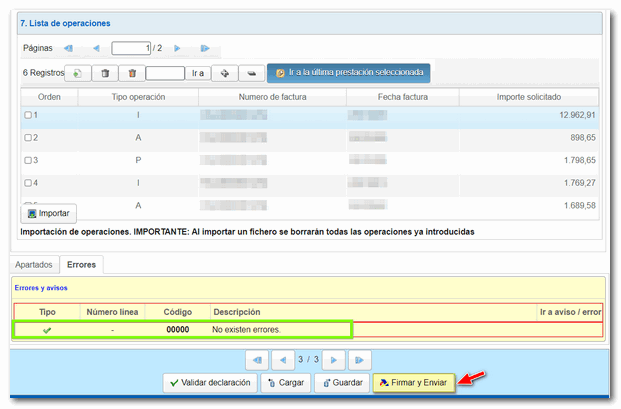The image size is (621, 409).
Task: Go to previous page in Páginas navigator
Action: coord(96,48)
